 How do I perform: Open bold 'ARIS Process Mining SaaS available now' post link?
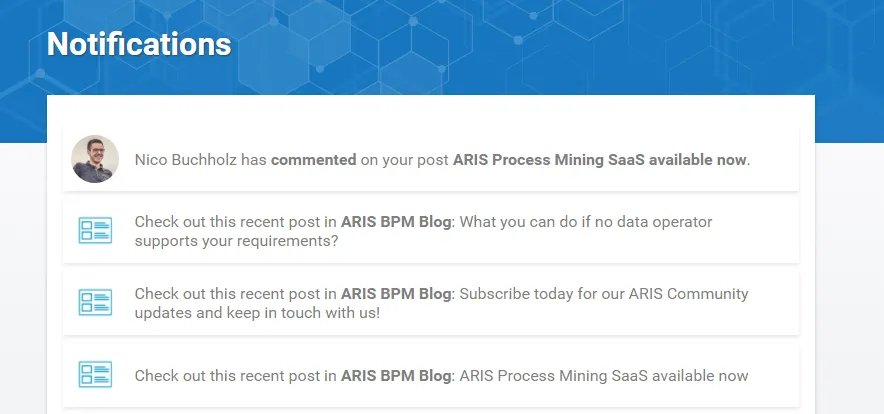tap(600, 160)
